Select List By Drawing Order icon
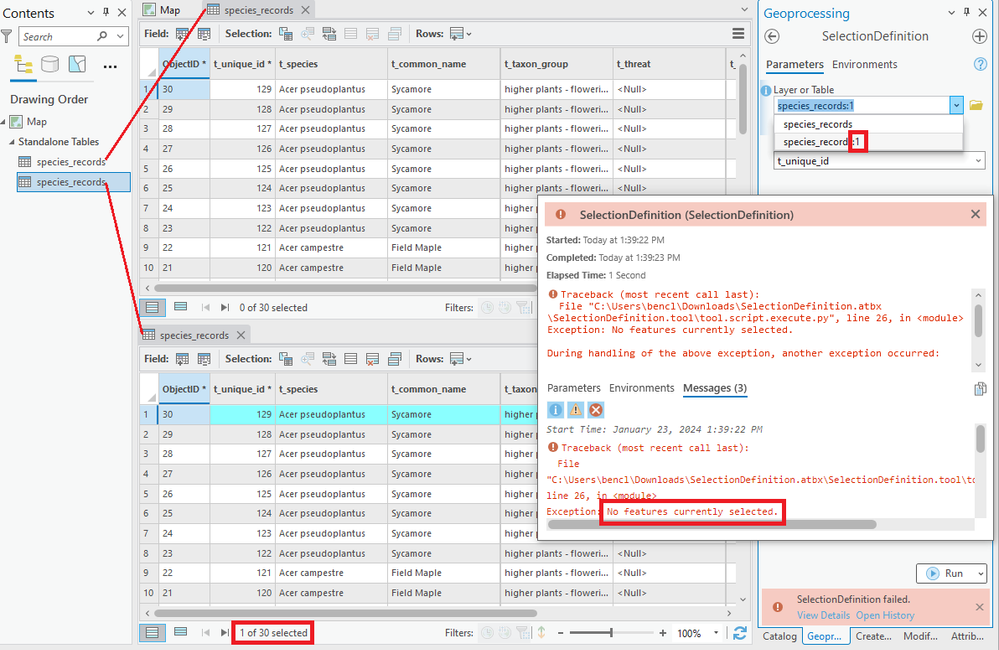 [24, 64]
